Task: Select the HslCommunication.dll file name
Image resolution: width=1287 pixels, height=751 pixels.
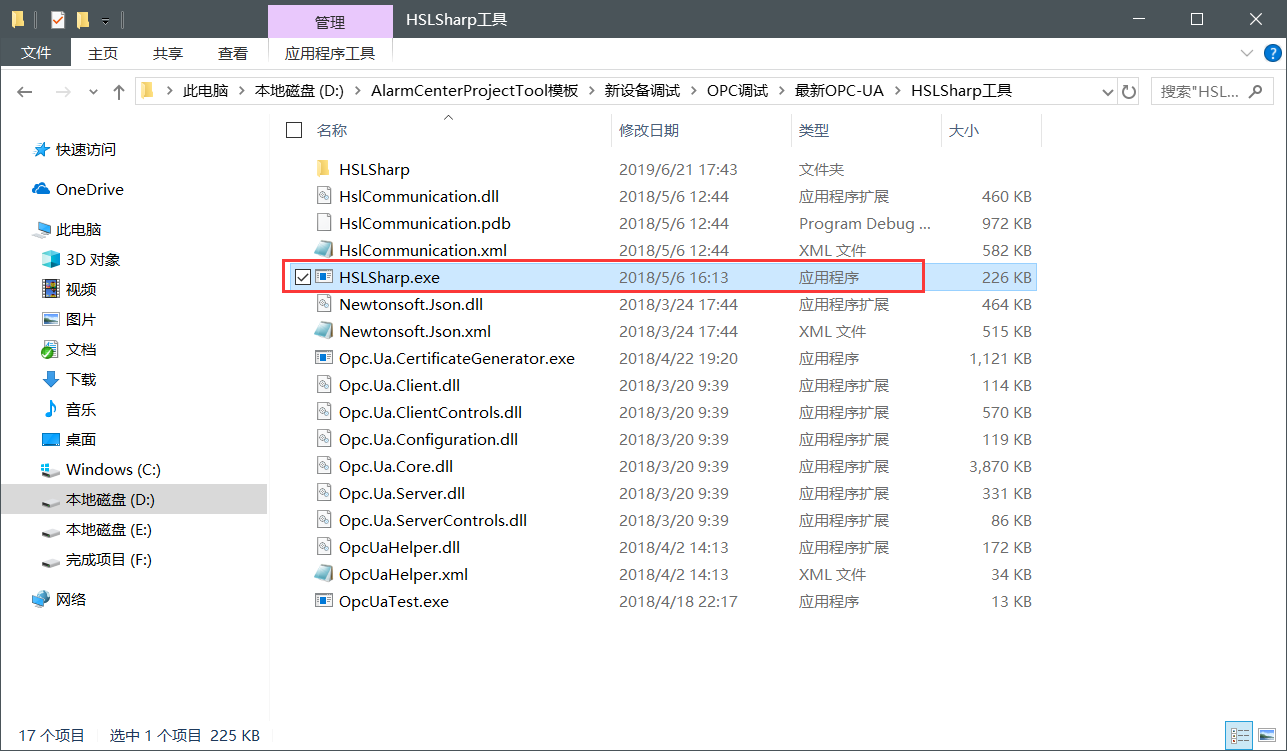Action: click(x=419, y=196)
